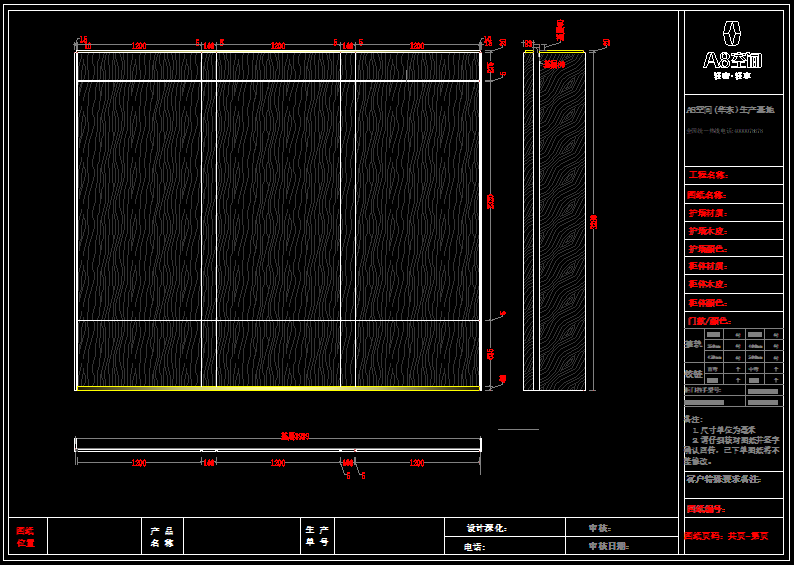The width and height of the screenshot is (794, 565).
Task: Select the yellow baseline of front elevation
Action: point(278,388)
